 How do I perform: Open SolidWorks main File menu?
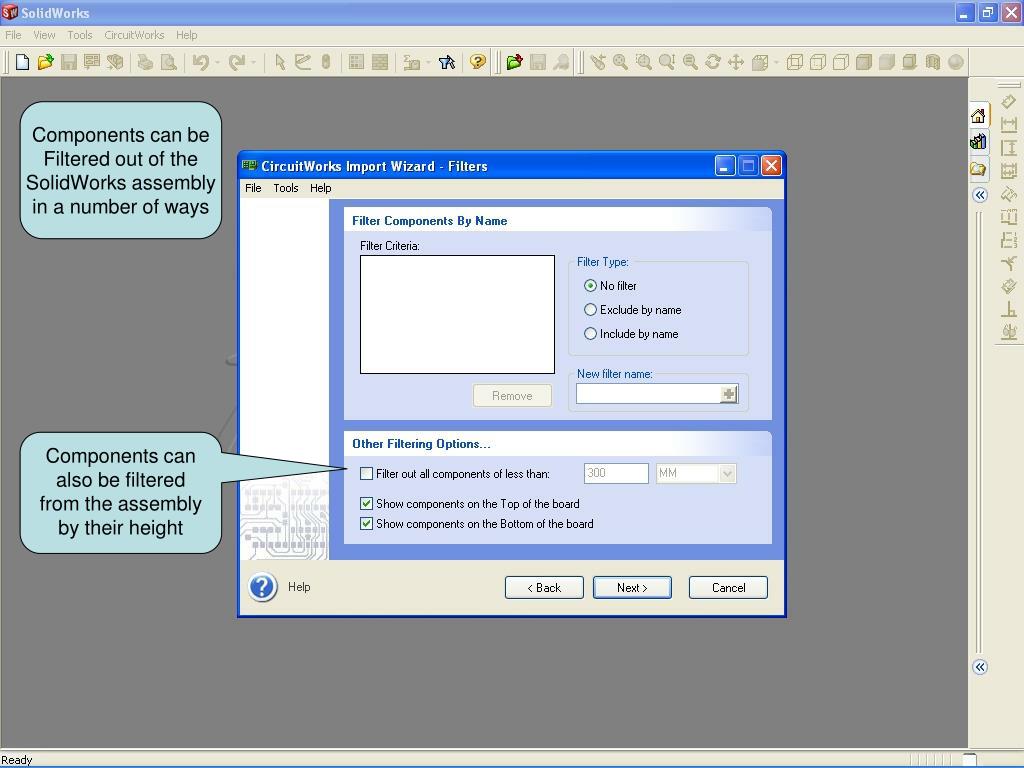click(13, 35)
